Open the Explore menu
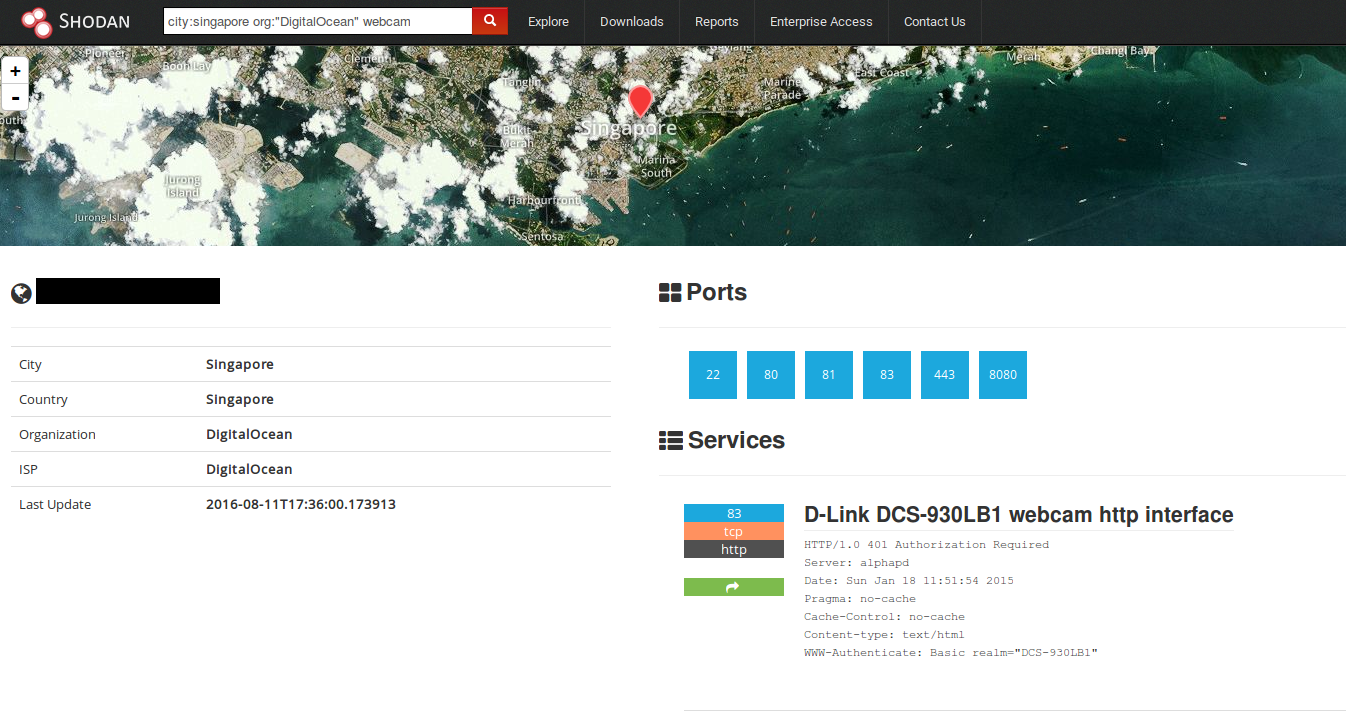The height and width of the screenshot is (711, 1346). (548, 22)
